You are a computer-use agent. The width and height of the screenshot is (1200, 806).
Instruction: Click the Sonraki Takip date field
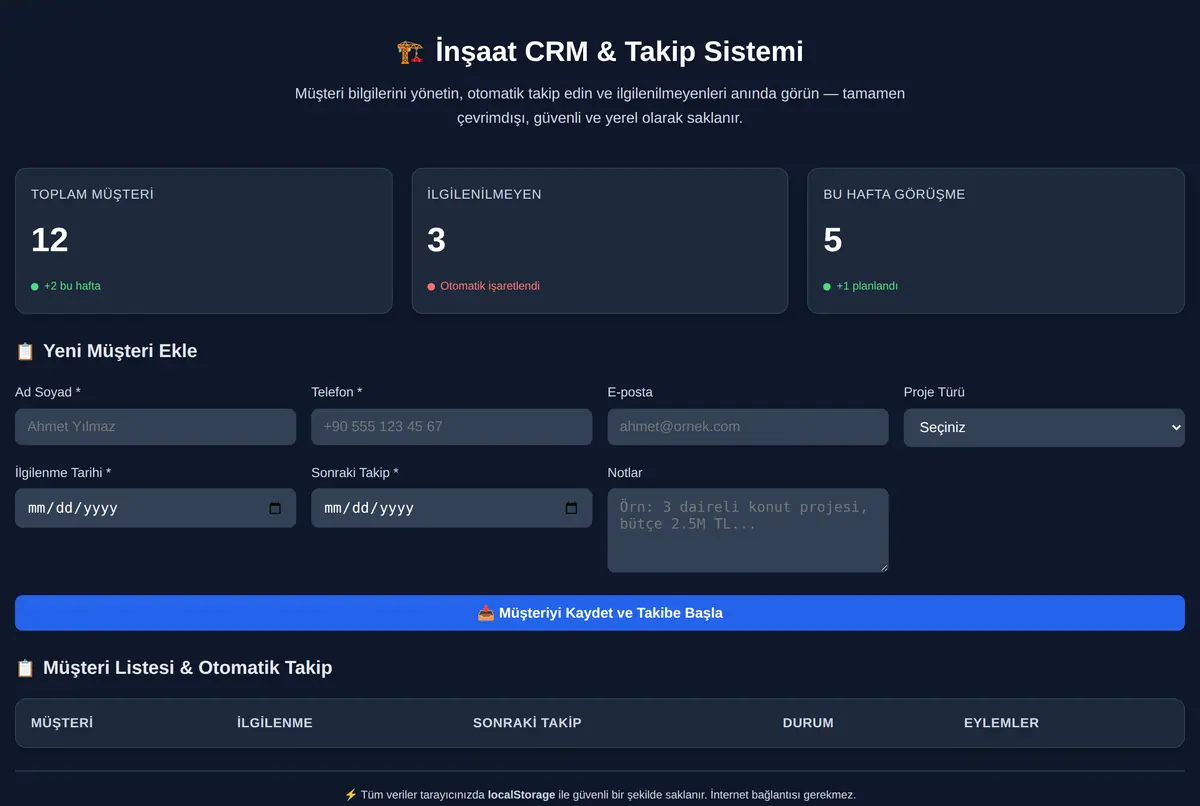pyautogui.click(x=452, y=508)
